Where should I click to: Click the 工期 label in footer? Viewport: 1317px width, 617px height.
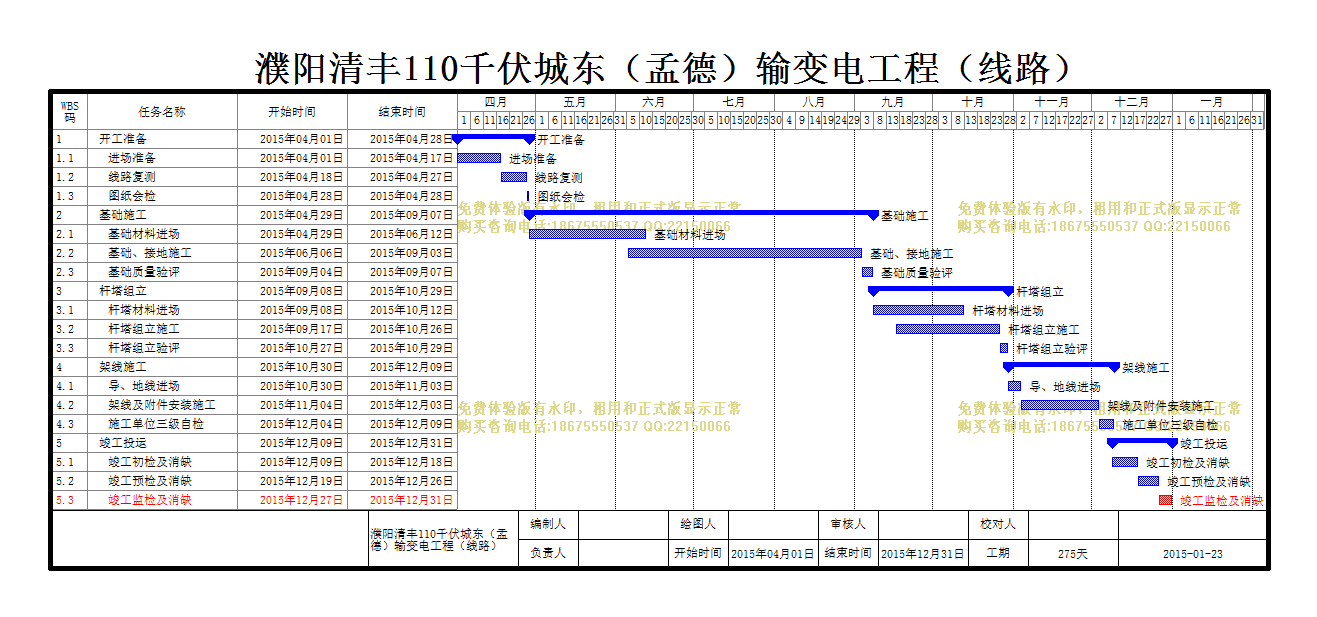pos(998,553)
